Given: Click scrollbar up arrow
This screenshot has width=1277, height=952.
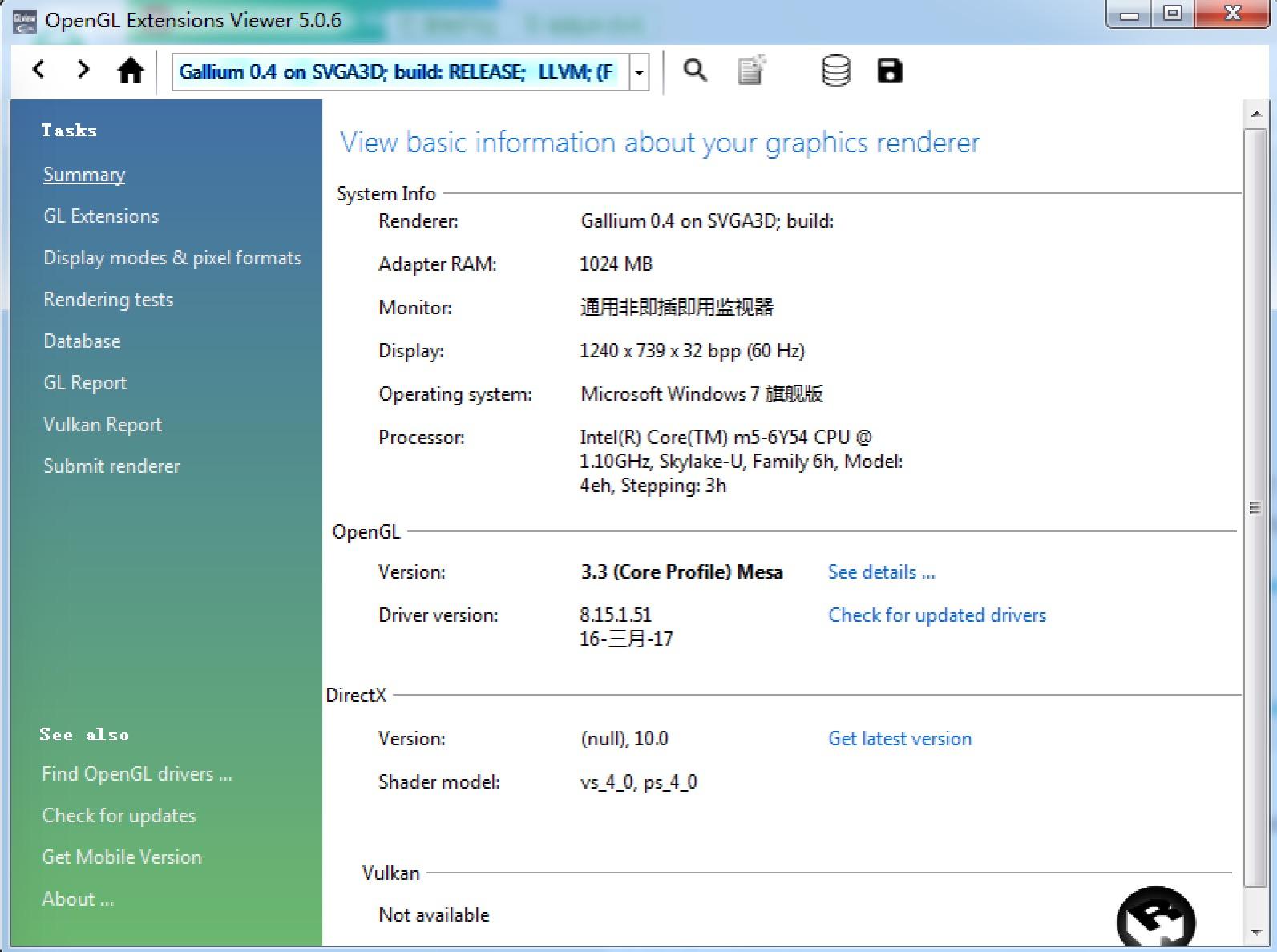Looking at the screenshot, I should 1255,114.
